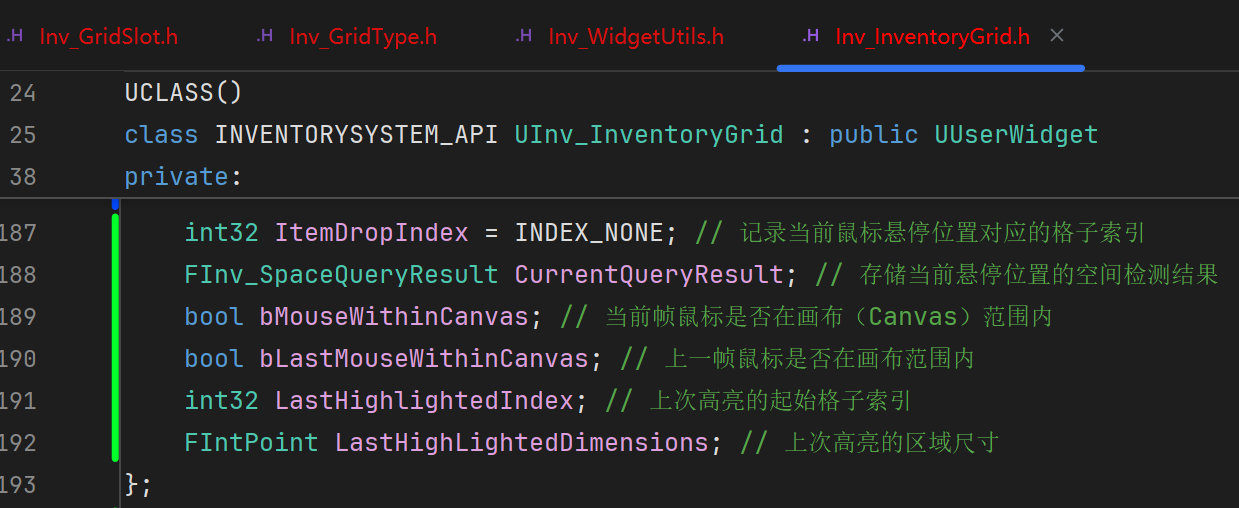Click the UCLASS() macro in sticky header
Screen dimensions: 1239x508
(184, 93)
